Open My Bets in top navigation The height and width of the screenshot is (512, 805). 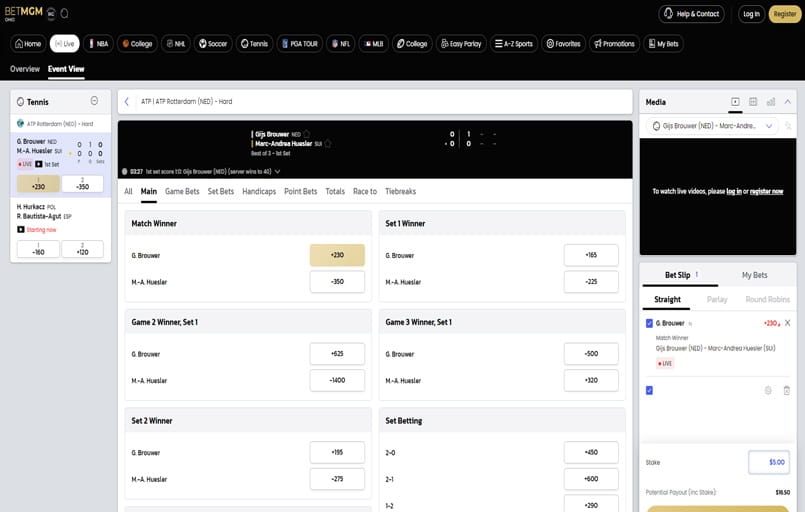664,44
